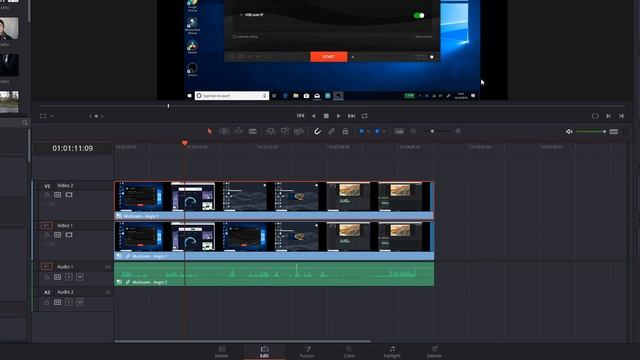
Task: Toggle Linked Selection chain icon
Action: tap(331, 131)
